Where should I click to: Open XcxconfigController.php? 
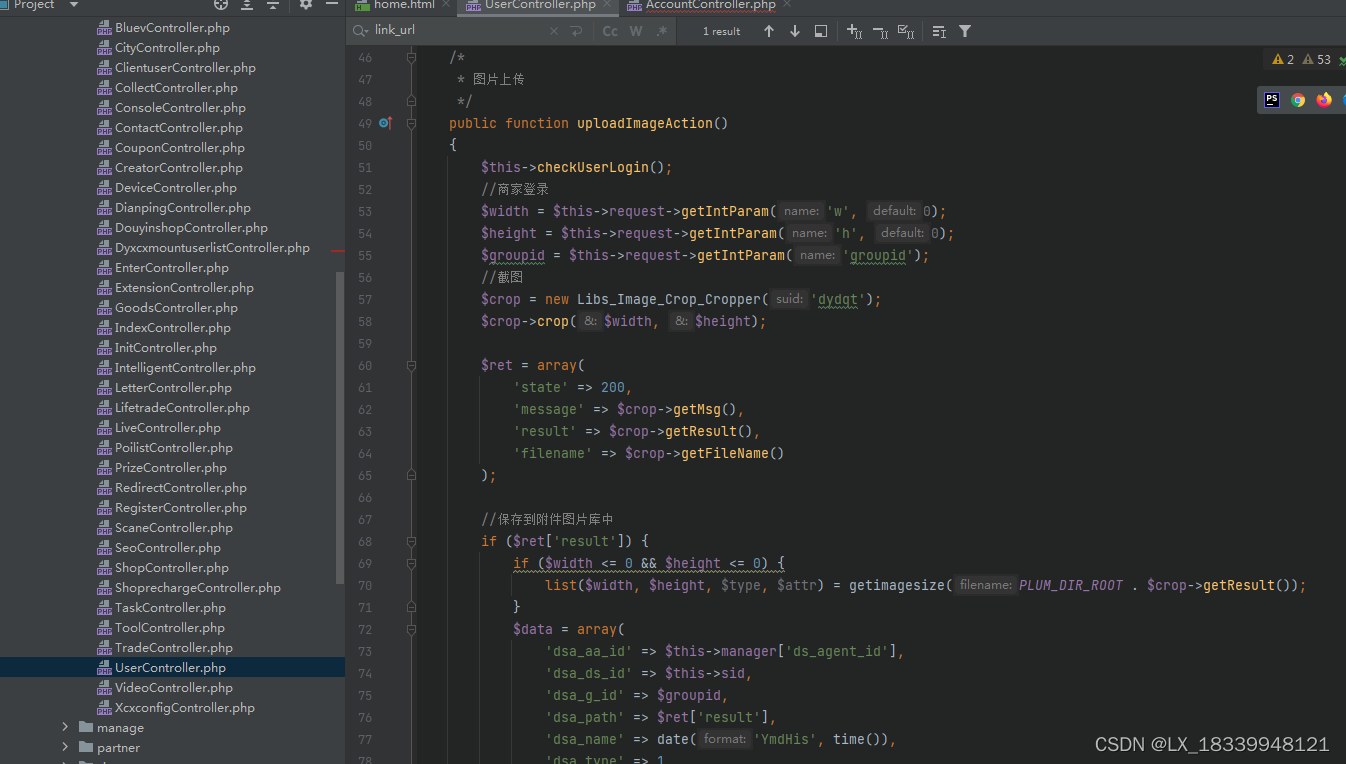pos(184,707)
